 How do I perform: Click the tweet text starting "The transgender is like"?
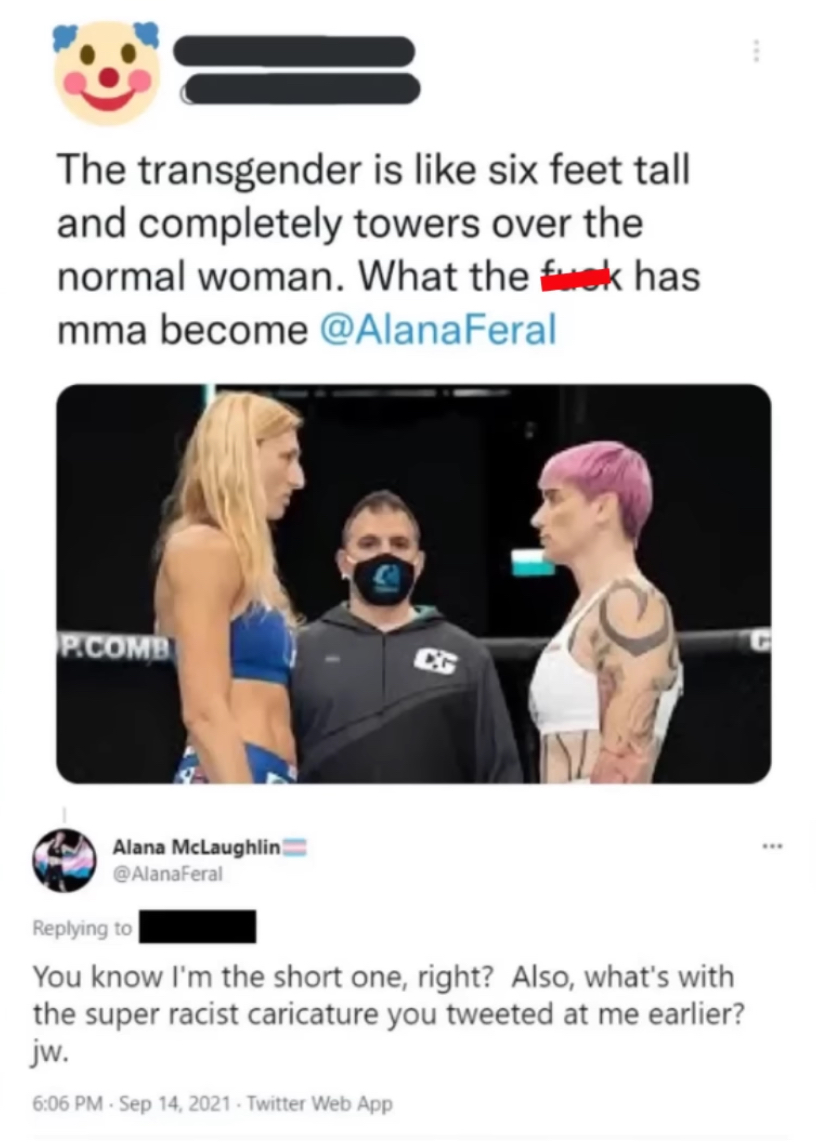click(379, 250)
